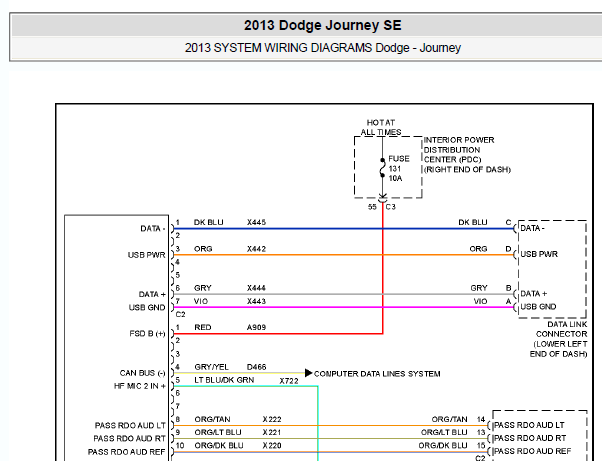The image size is (602, 461).
Task: Click the "X722" circuit code
Action: [289, 381]
